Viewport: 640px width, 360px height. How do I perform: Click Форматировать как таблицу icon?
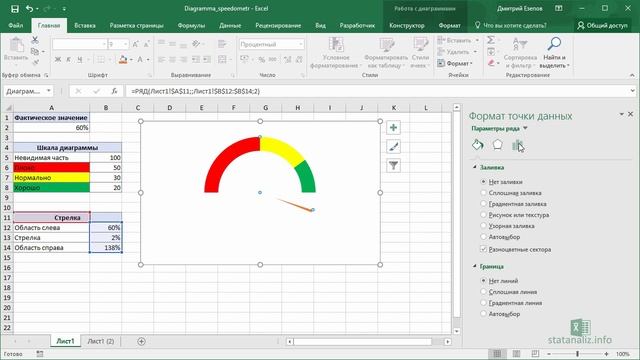point(386,44)
